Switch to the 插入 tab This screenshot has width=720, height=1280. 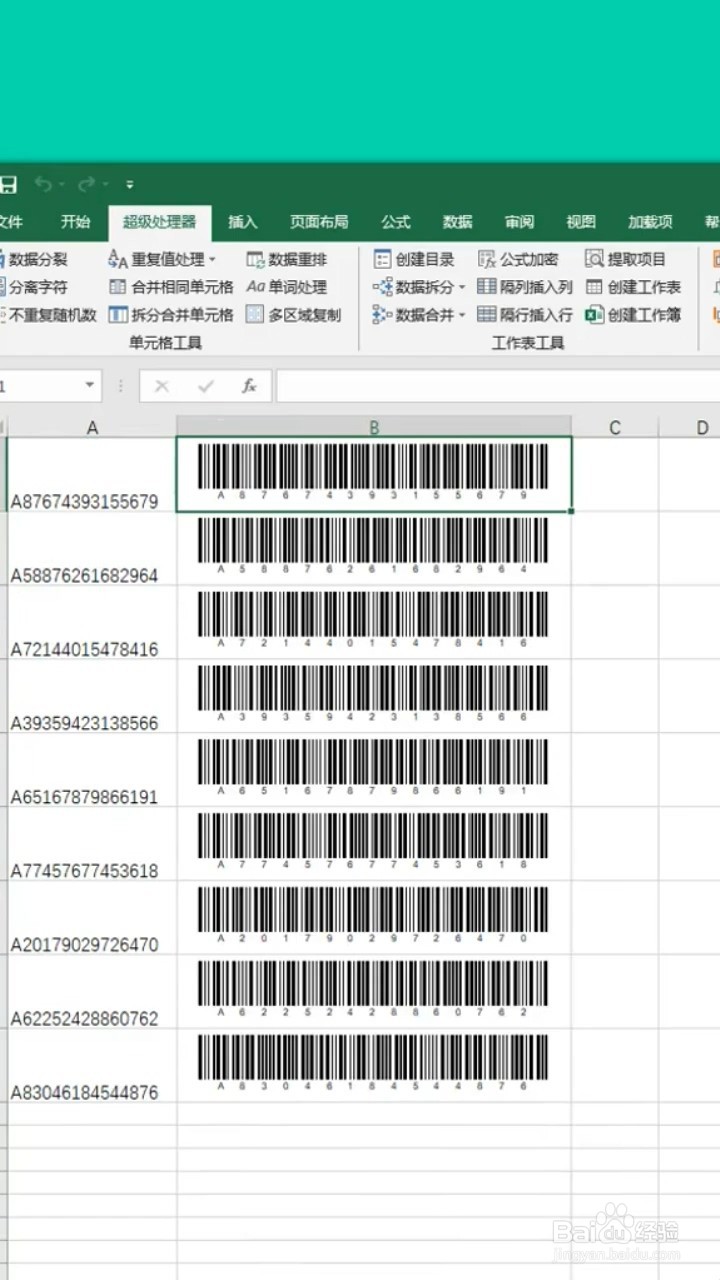tap(243, 222)
